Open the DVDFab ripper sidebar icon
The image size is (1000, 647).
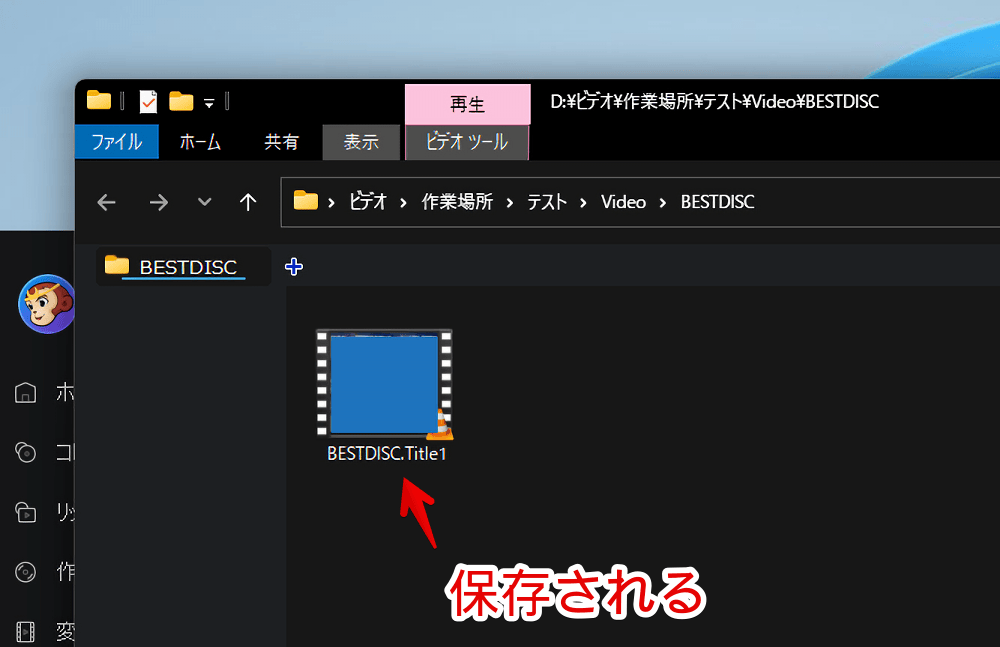26,512
